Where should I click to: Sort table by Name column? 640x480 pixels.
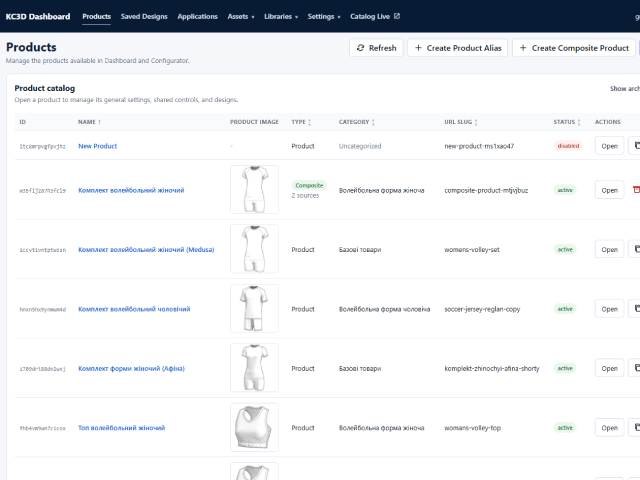[89, 122]
